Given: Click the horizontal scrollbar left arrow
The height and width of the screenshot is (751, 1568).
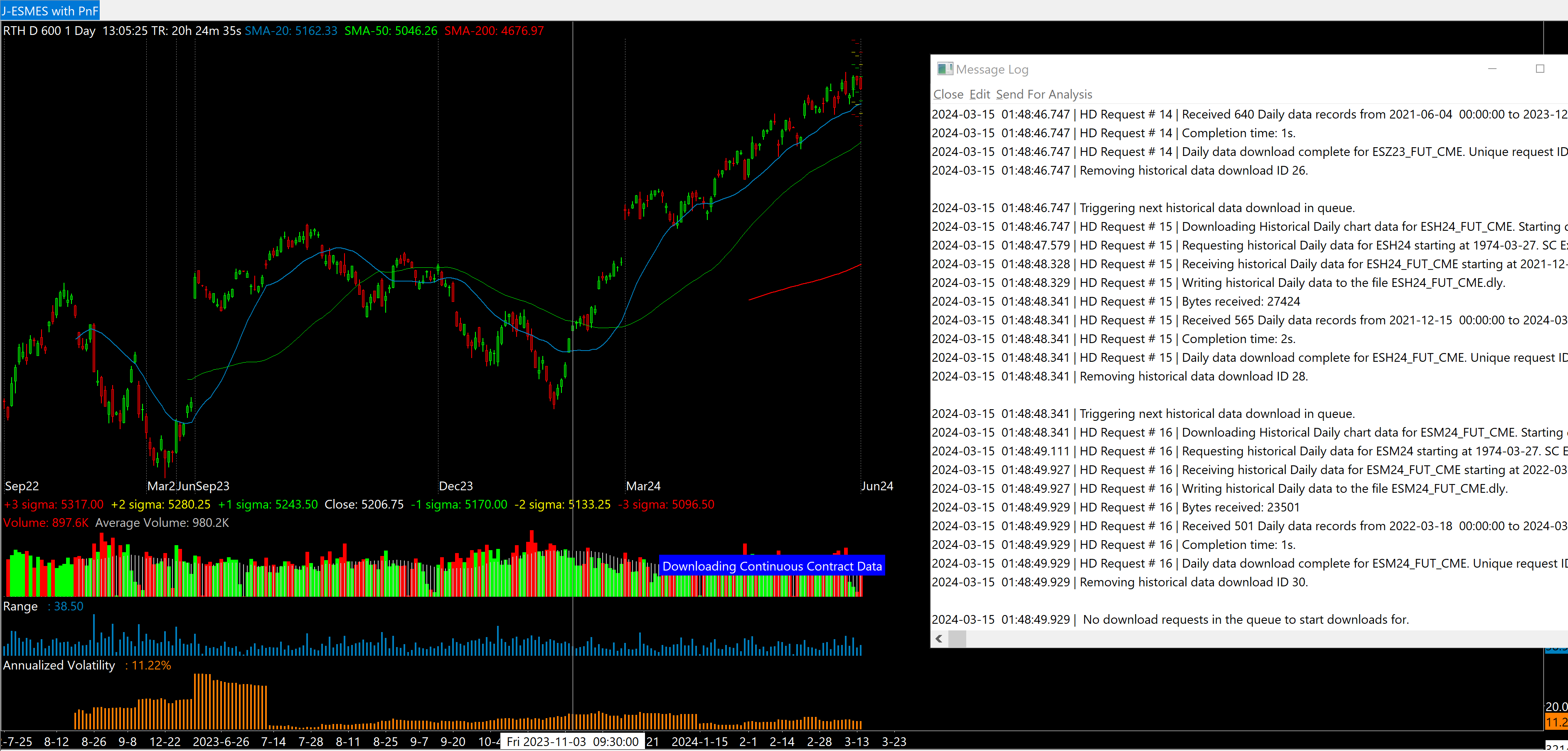Looking at the screenshot, I should [939, 638].
